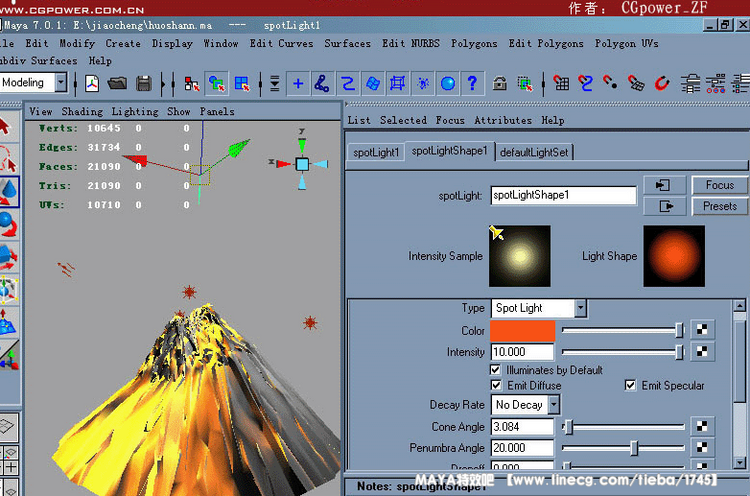The image size is (750, 496).
Task: Click the Intensity slider handle
Action: 679,353
